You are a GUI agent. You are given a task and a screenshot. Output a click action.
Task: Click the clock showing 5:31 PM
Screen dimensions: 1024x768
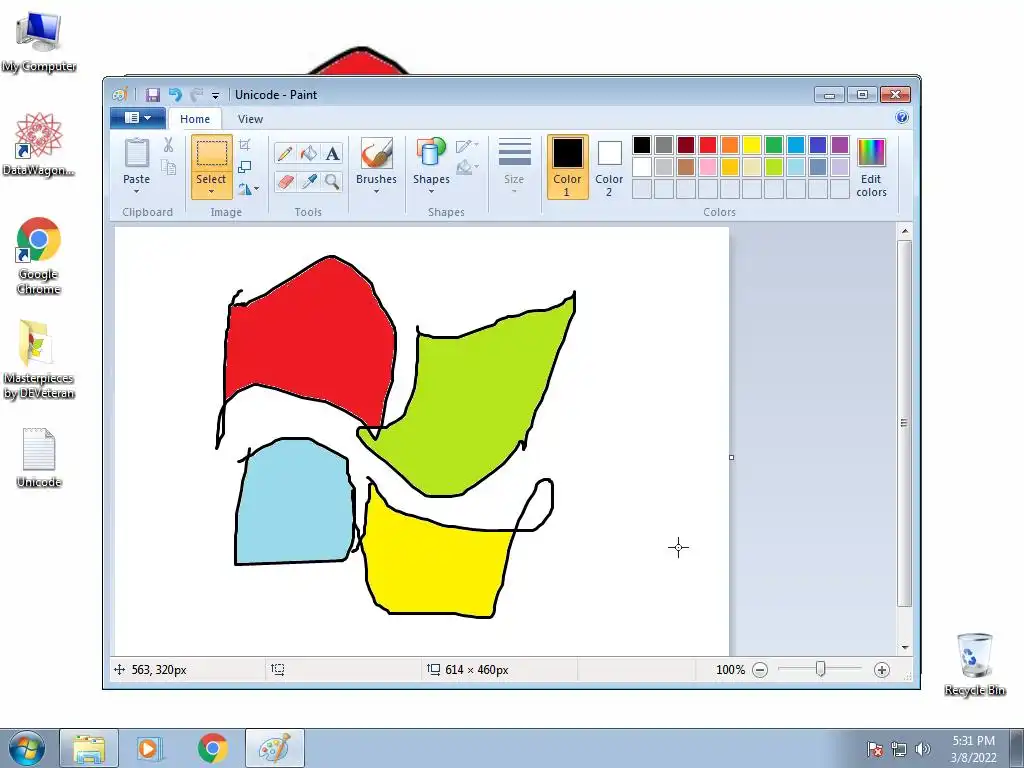click(x=973, y=741)
